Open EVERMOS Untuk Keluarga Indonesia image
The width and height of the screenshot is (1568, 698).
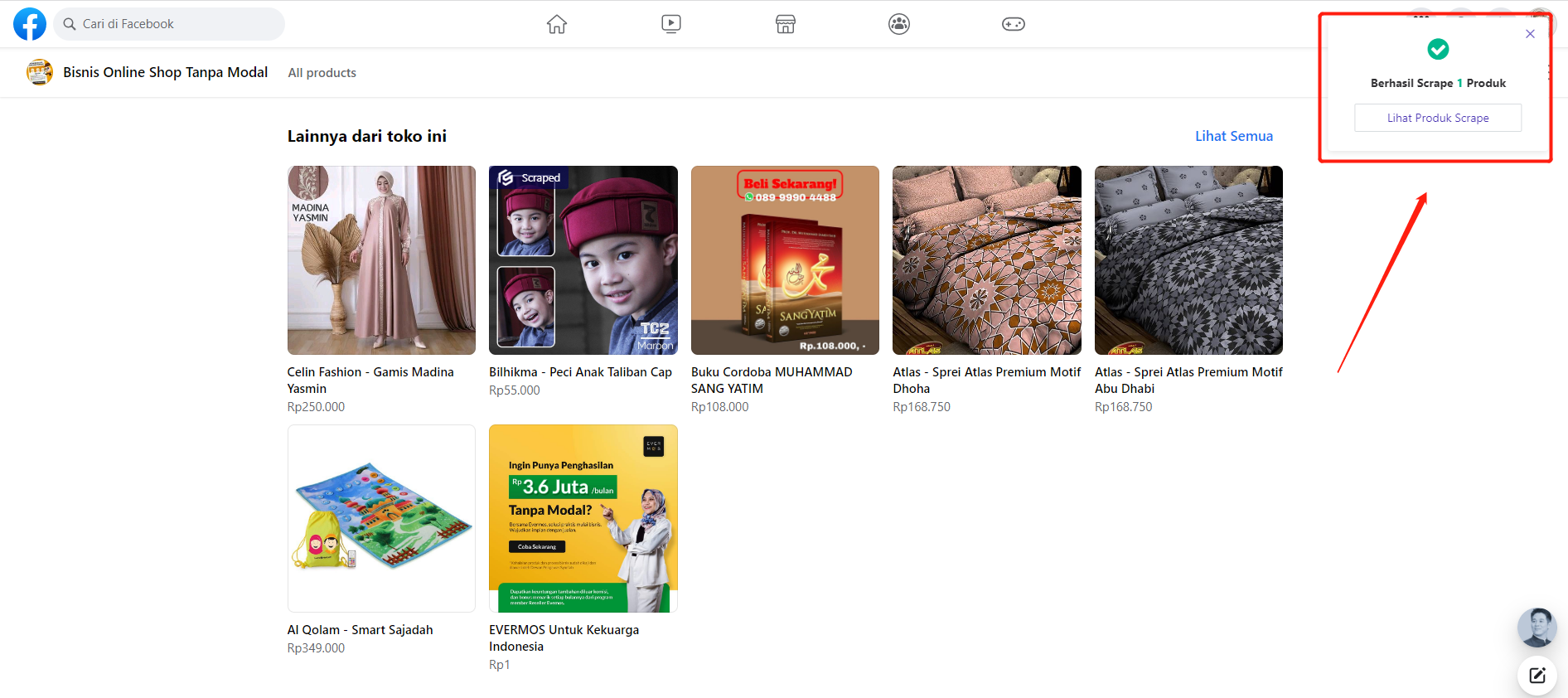point(583,518)
